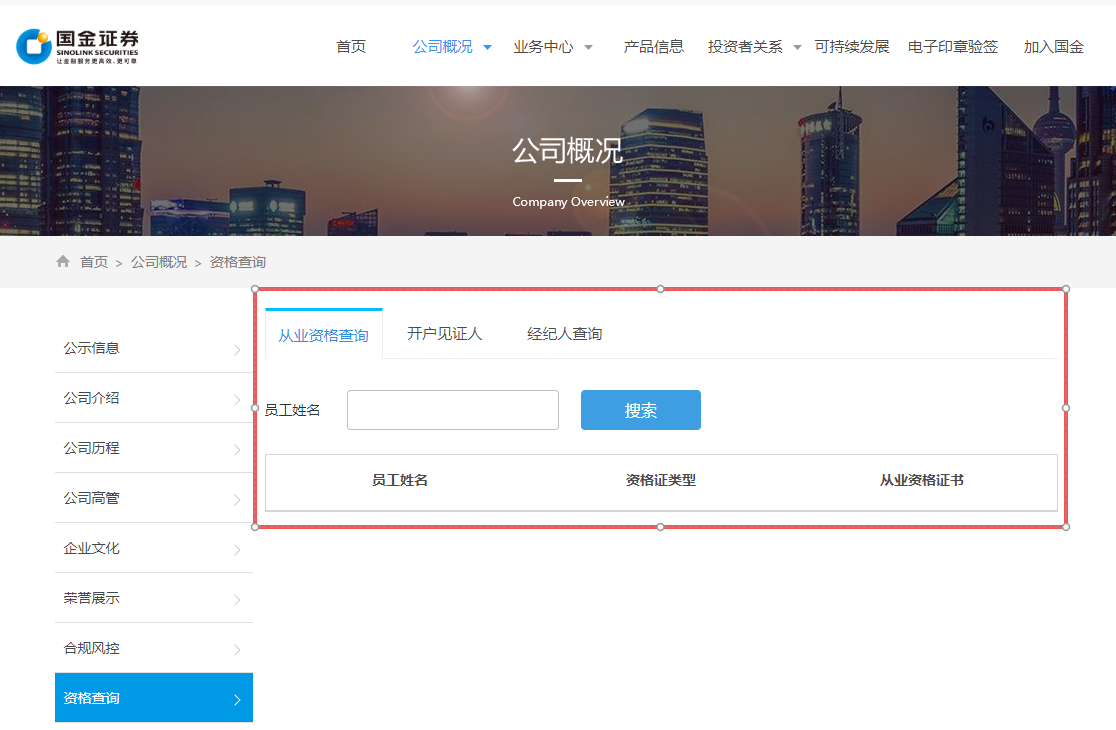Click the arrow next to 合规风控

pos(238,648)
